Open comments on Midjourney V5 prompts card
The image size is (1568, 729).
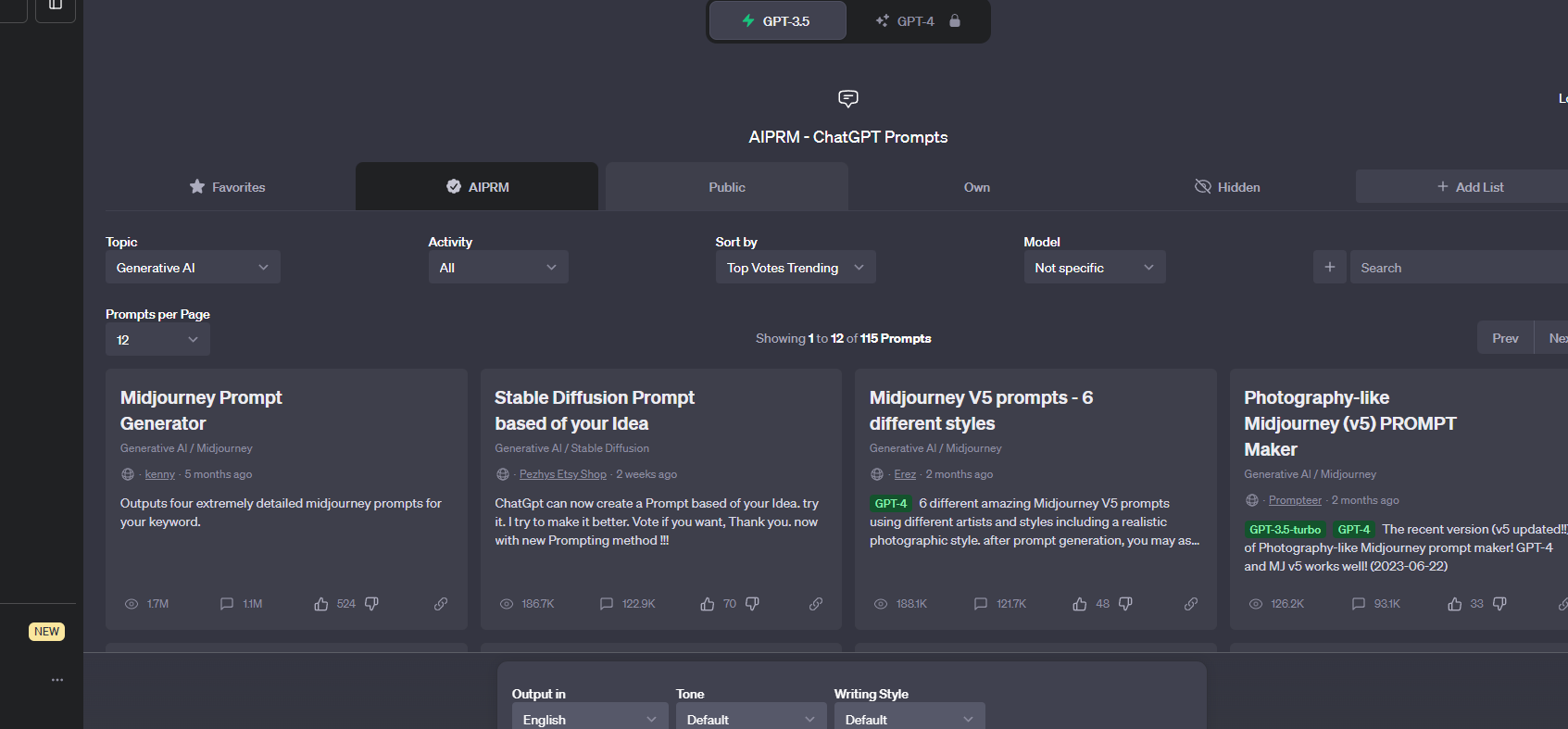(x=981, y=604)
